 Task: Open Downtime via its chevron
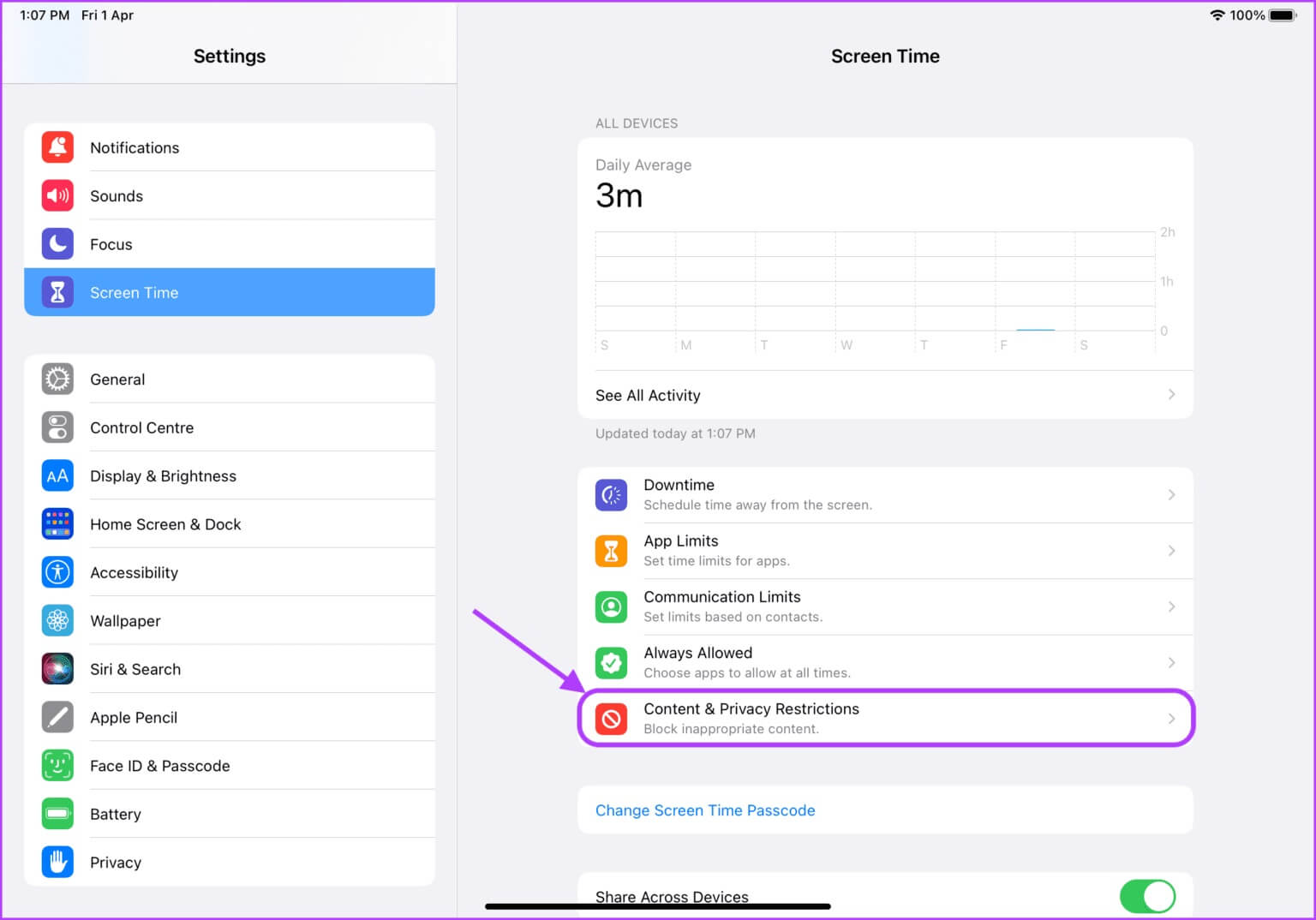coord(1171,494)
